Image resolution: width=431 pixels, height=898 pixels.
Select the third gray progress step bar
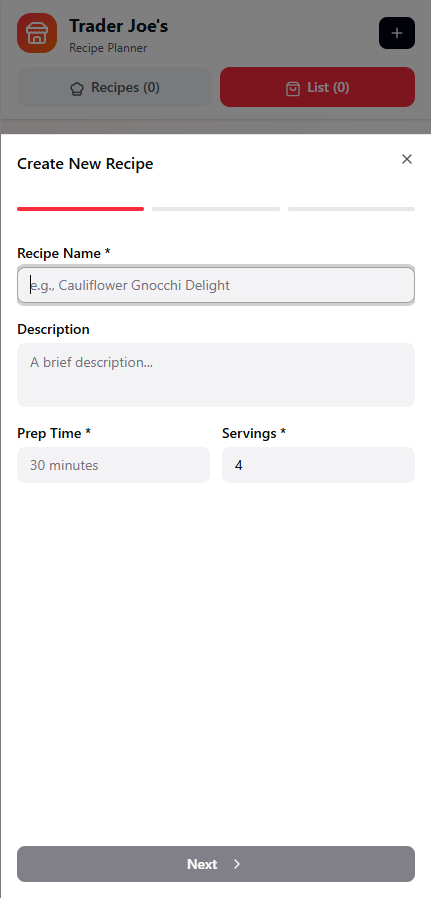[x=351, y=209]
